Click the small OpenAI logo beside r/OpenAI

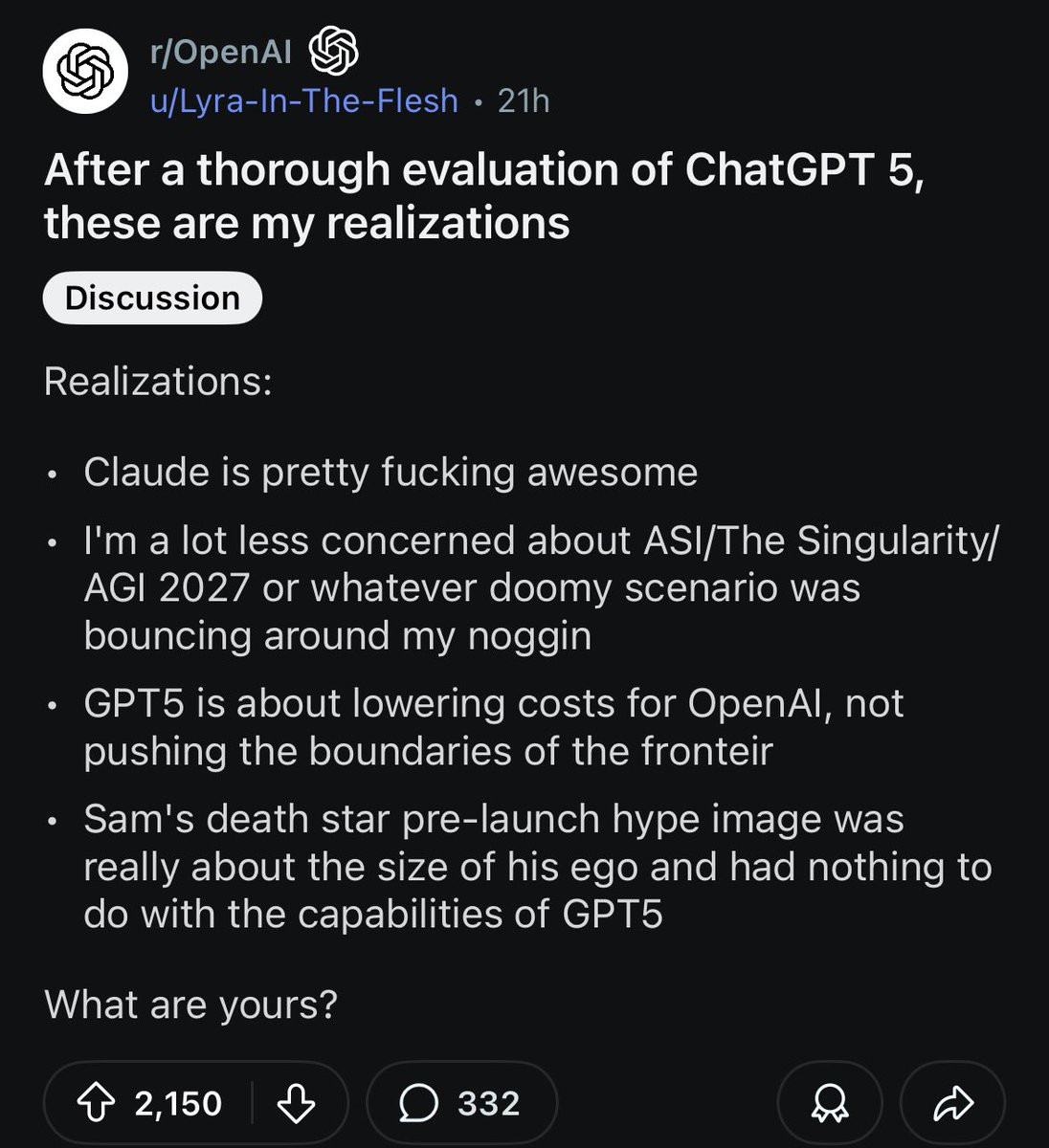point(334,52)
